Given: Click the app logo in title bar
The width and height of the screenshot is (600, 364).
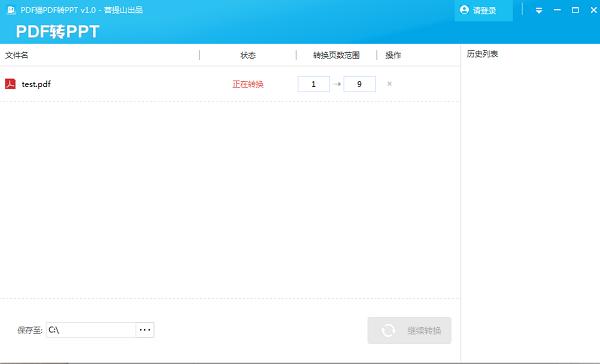Looking at the screenshot, I should (x=11, y=10).
